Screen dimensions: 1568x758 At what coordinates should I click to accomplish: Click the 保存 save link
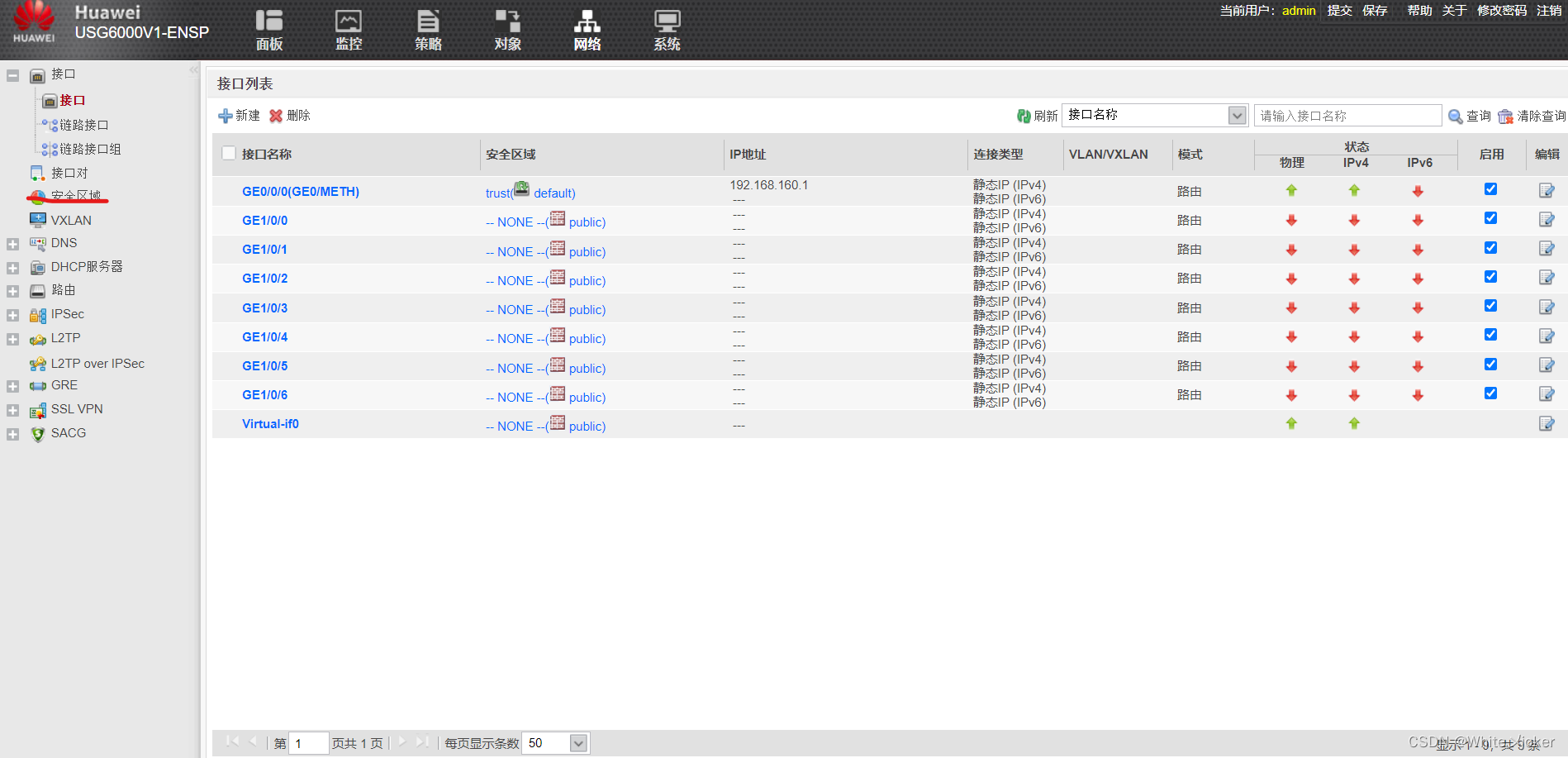pos(1375,11)
